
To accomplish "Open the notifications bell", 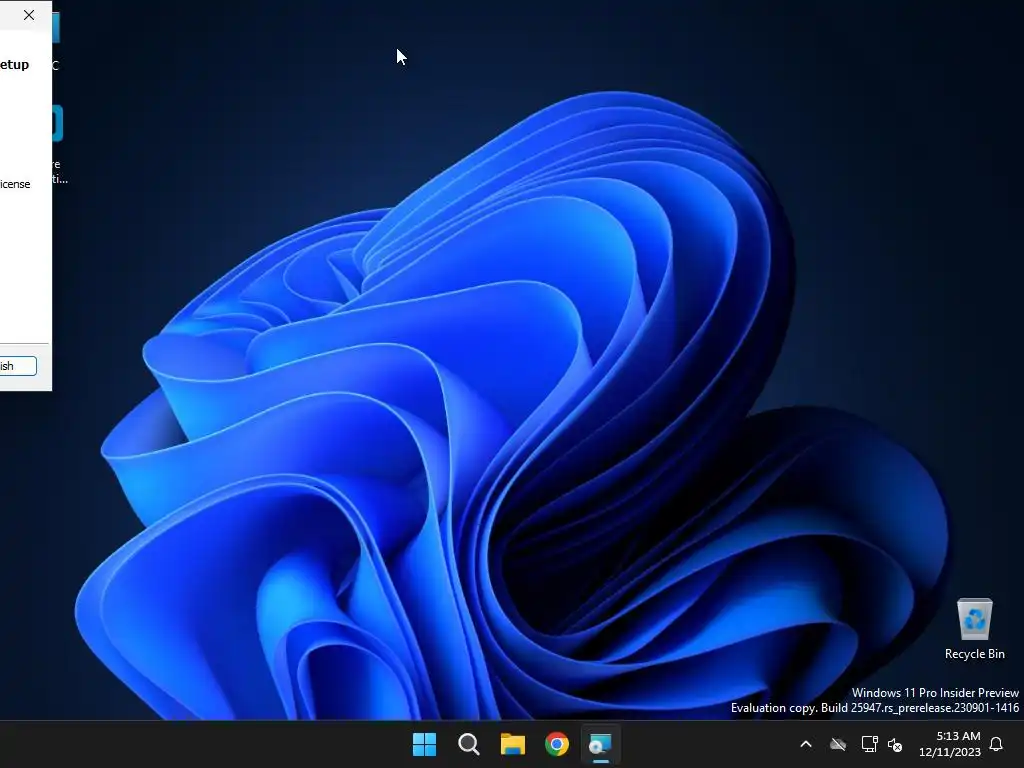I will [997, 744].
